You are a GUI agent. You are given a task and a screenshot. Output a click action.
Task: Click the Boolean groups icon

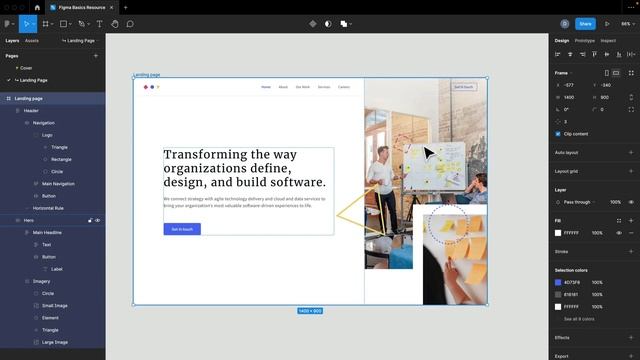344,24
